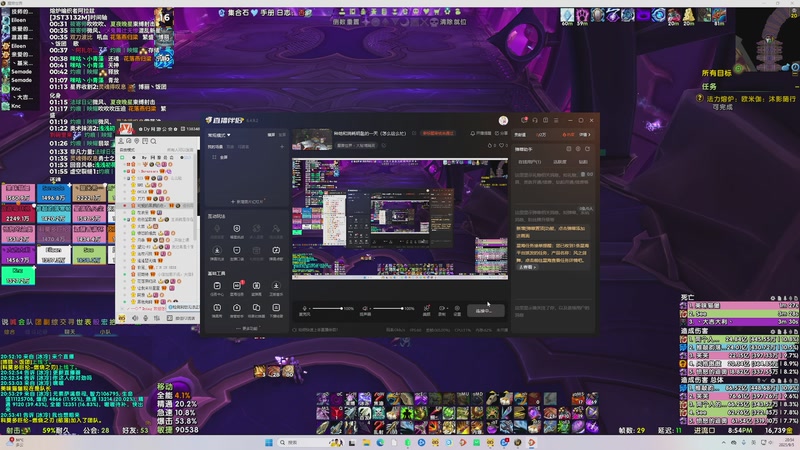This screenshot has width=800, height=450.
Task: Click first buff icon at game top right
Action: tap(567, 15)
